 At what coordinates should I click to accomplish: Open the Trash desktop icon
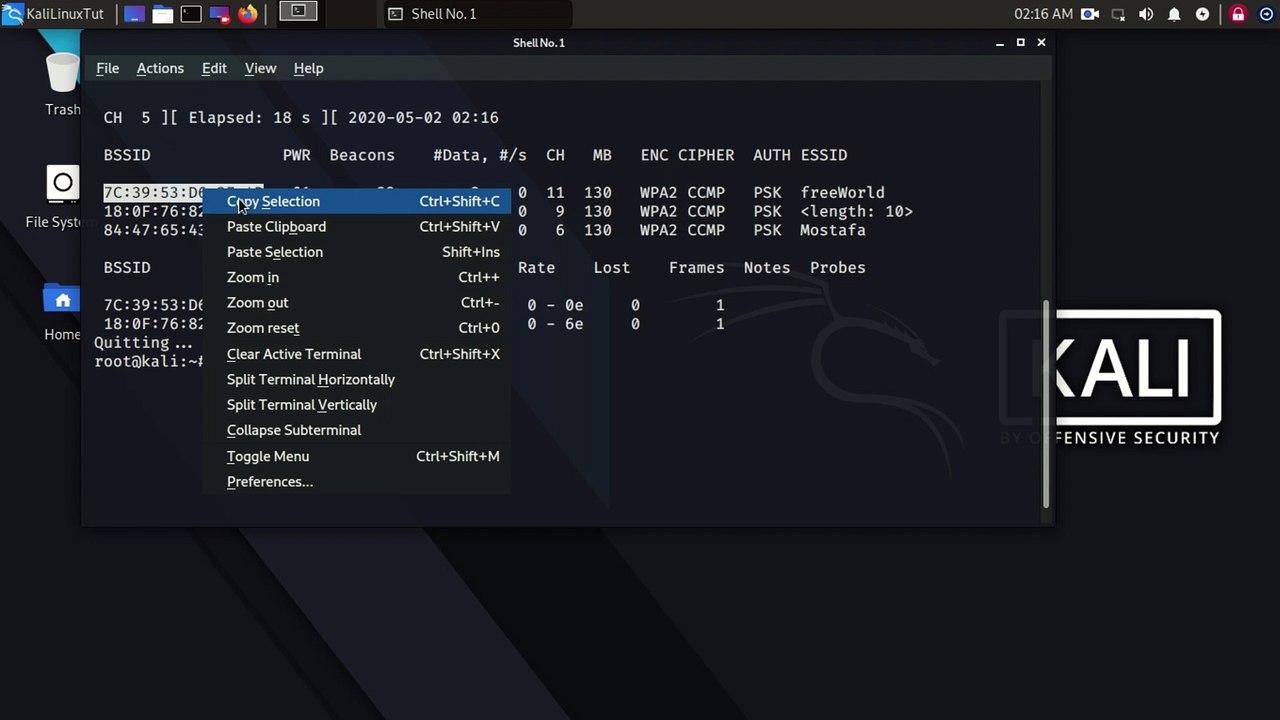tap(62, 84)
